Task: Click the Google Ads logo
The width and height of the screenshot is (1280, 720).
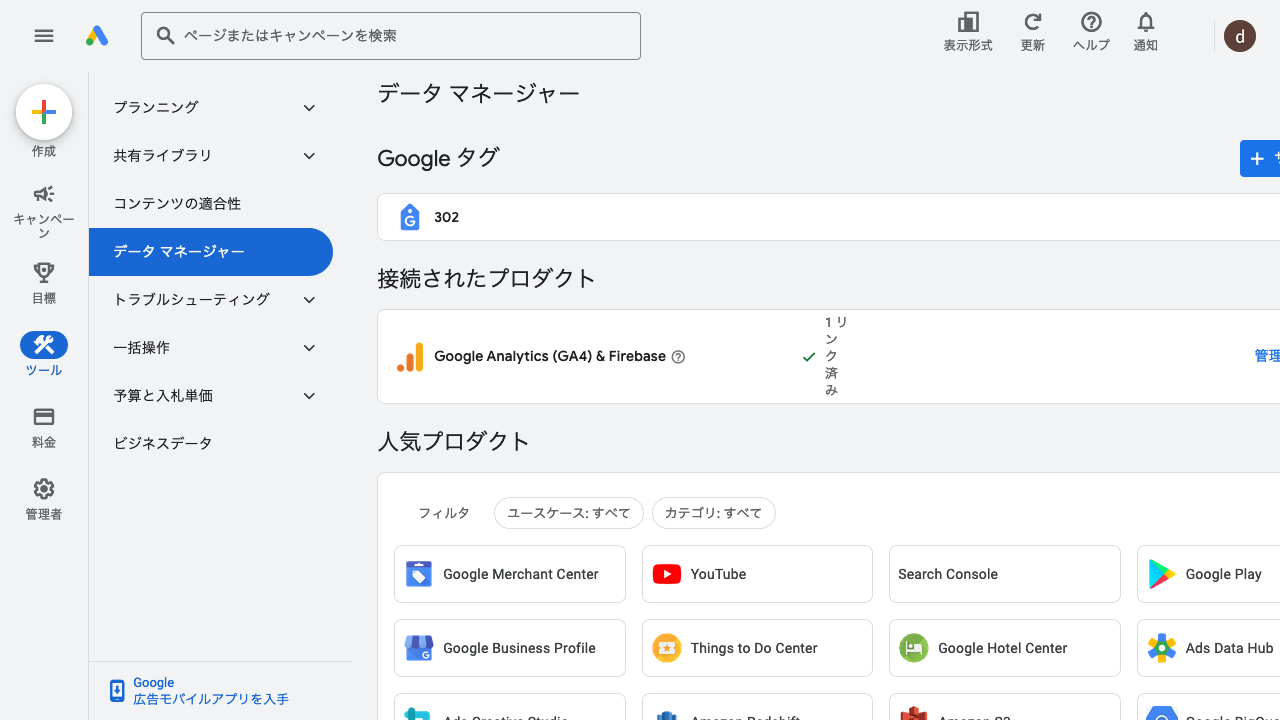Action: (97, 36)
